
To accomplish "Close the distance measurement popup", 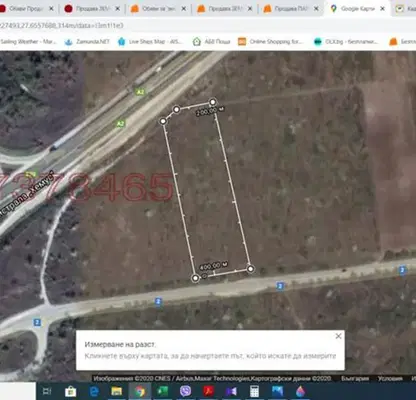I will coord(338,336).
